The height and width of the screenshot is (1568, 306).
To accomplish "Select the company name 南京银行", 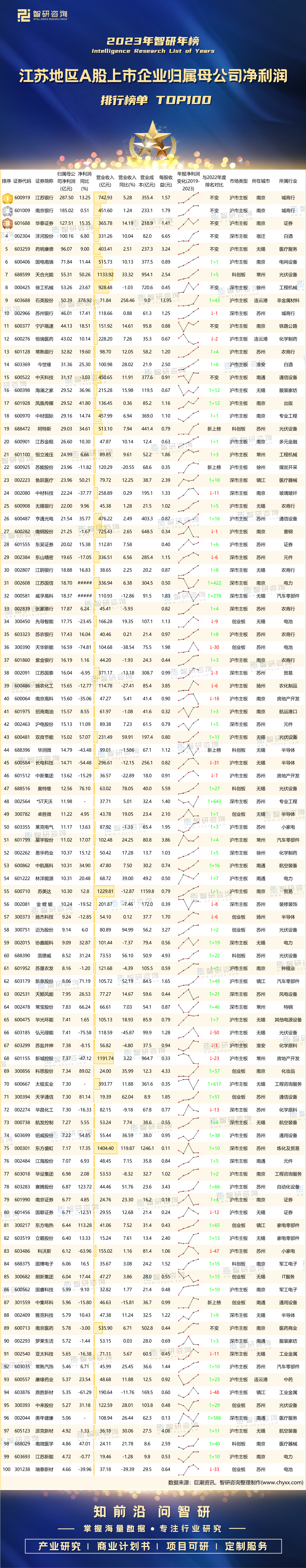I will coord(44,211).
